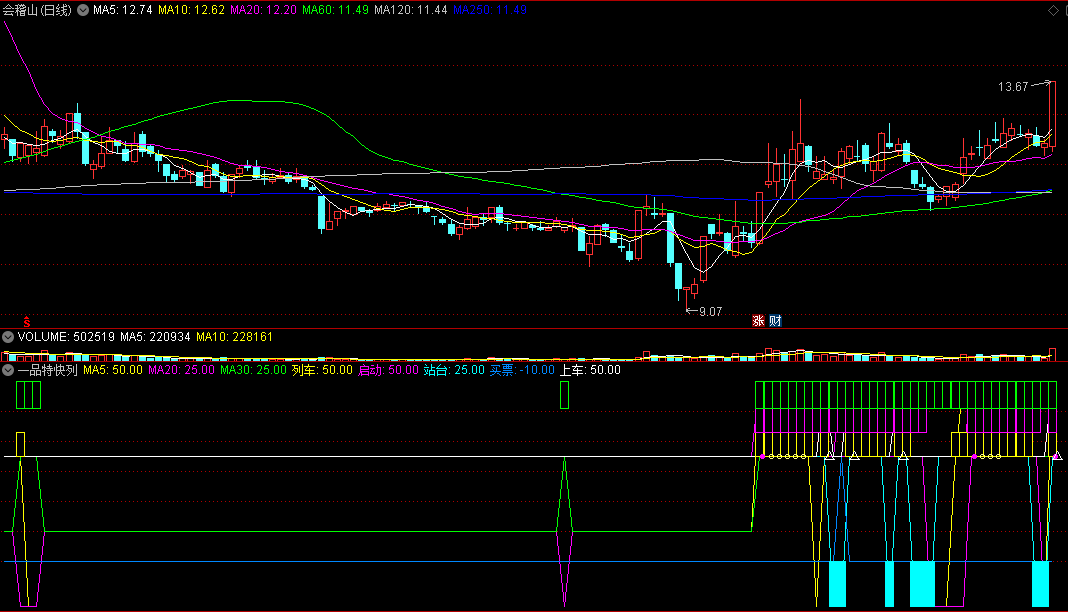Screen dimensions: 1068x612
Task: Click the 13.67 high price label
Action: pos(1013,87)
